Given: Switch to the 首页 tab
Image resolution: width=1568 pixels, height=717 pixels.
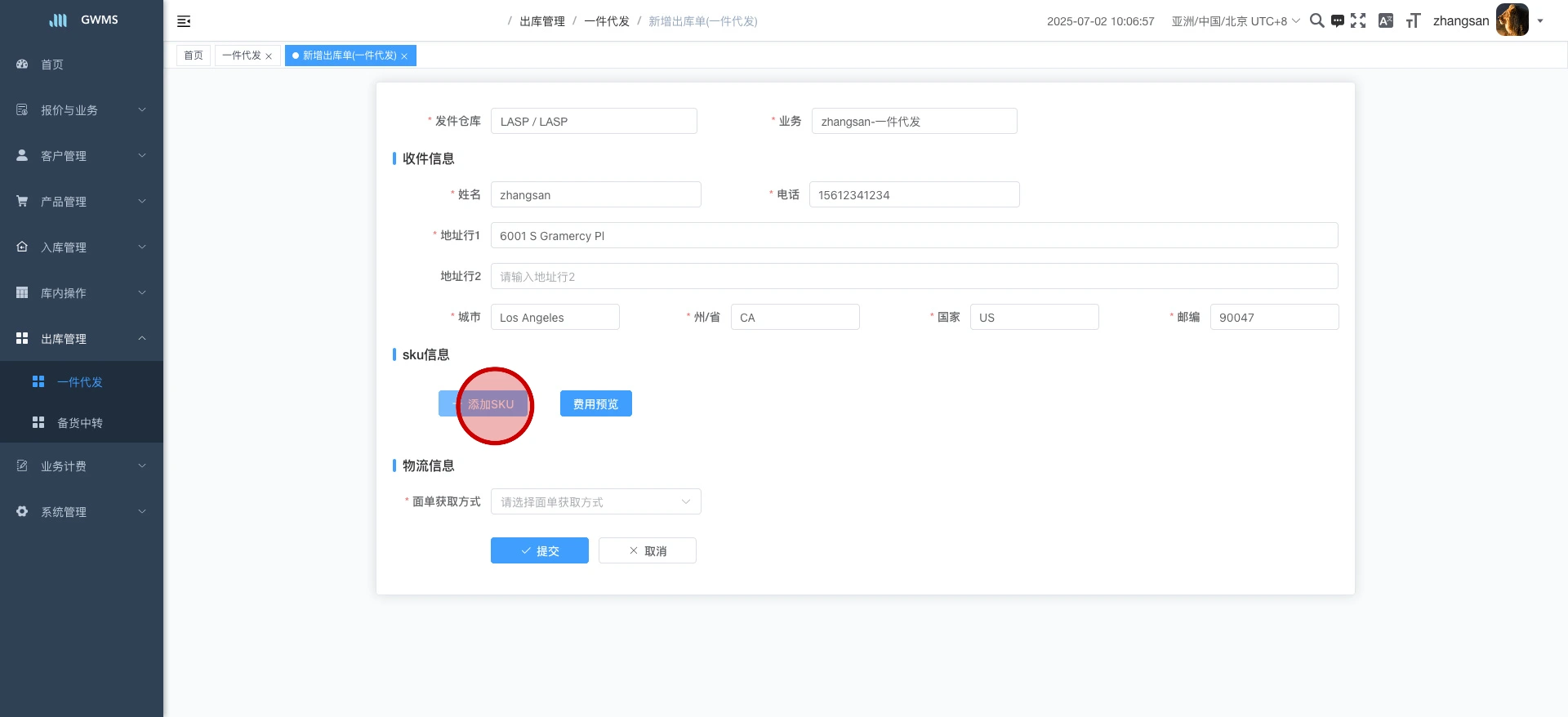Looking at the screenshot, I should tap(194, 56).
